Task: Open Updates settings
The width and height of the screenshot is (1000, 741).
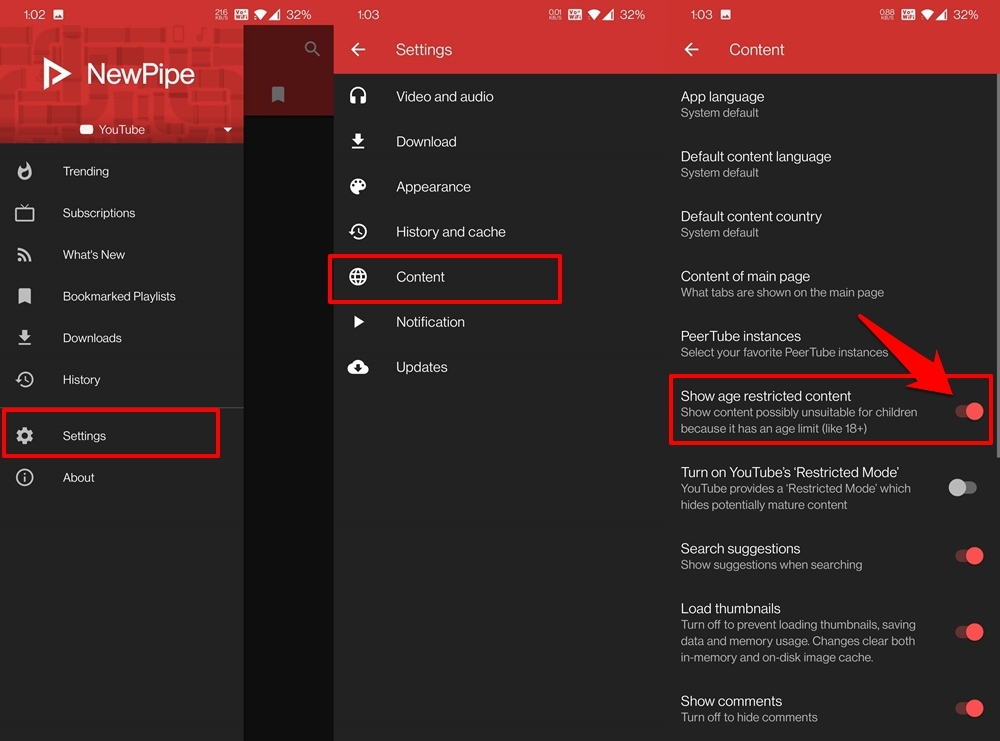Action: coord(500,367)
